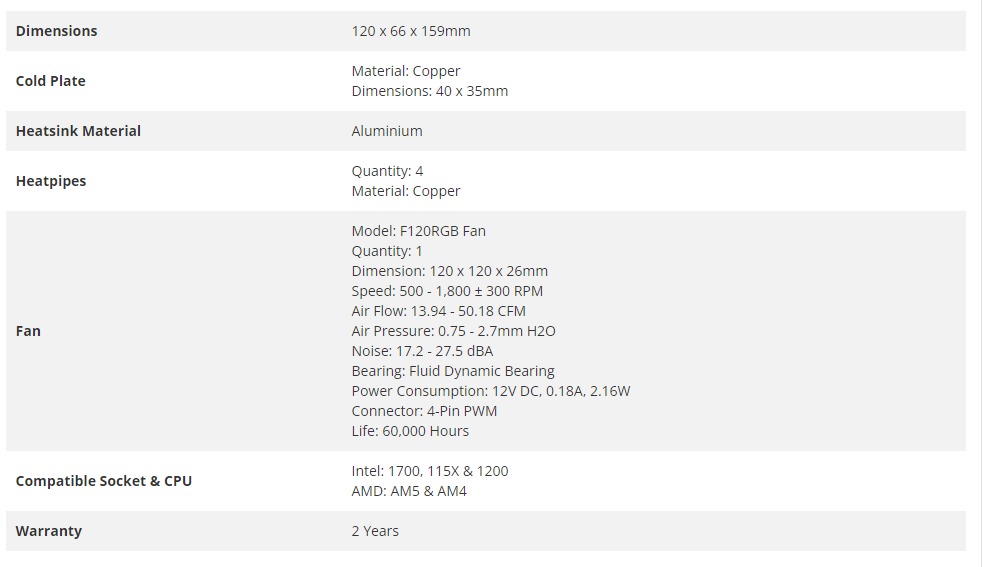Click the 'Dimensions: 40 x 35mm' text
The image size is (984, 567).
coord(429,91)
